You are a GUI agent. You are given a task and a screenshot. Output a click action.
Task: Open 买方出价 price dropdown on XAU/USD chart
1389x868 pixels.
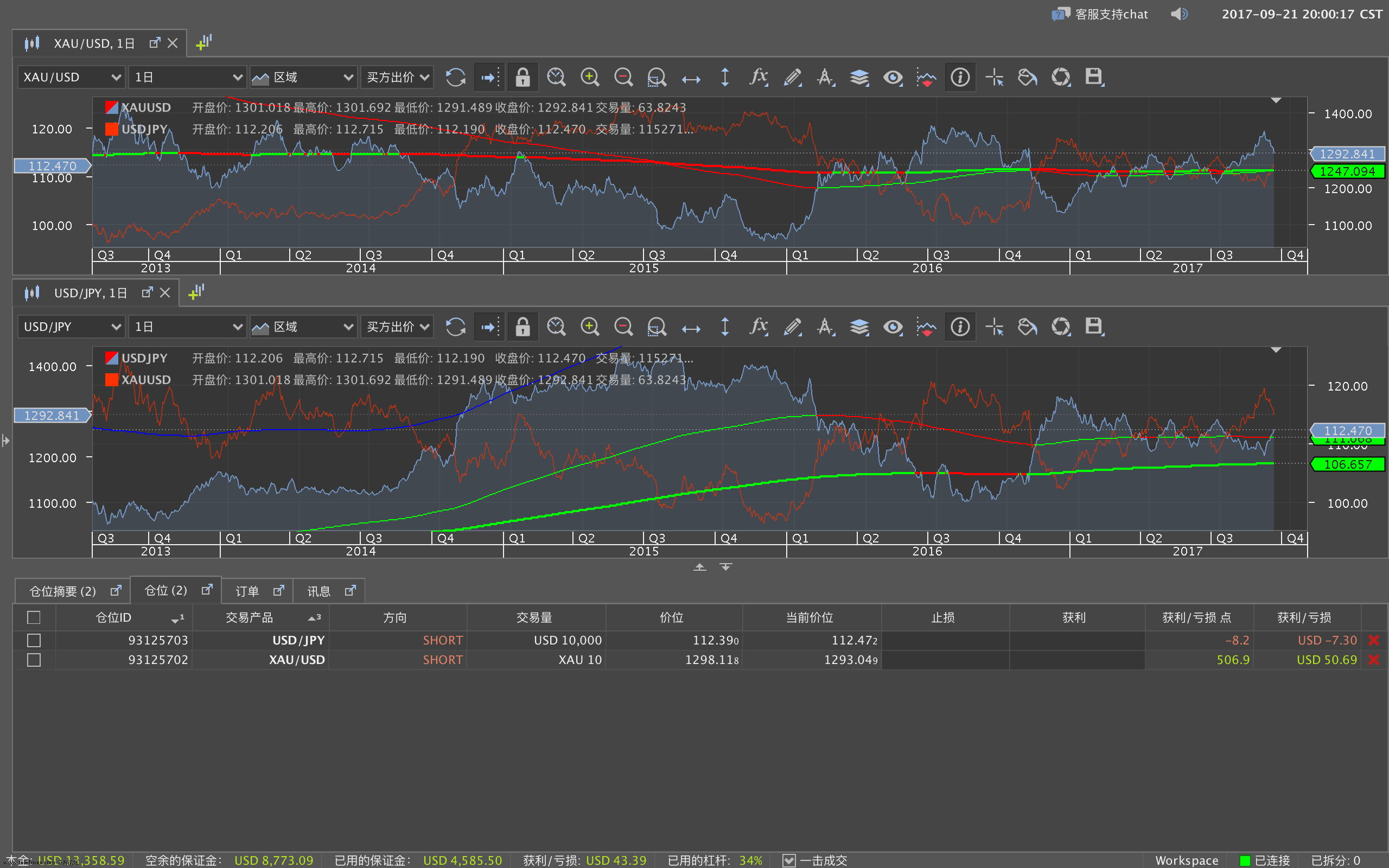tap(397, 77)
